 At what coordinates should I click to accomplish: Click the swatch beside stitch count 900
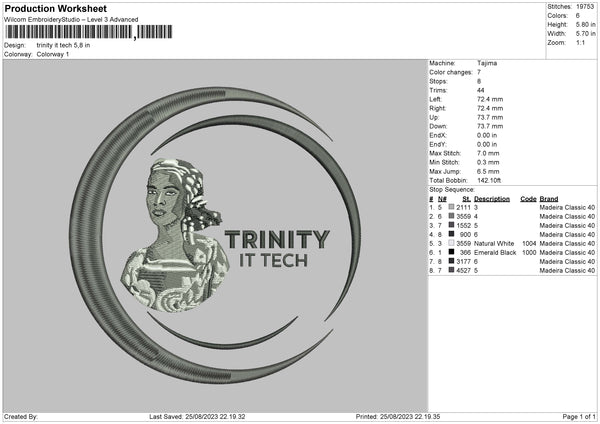452,234
